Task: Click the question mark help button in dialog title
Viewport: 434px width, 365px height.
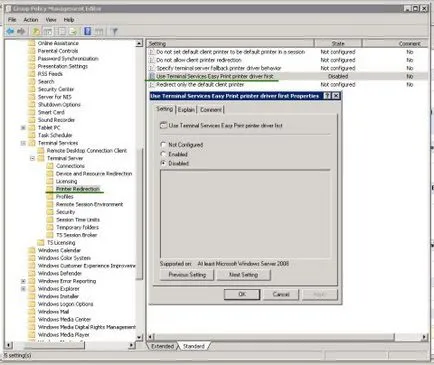Action: click(327, 96)
